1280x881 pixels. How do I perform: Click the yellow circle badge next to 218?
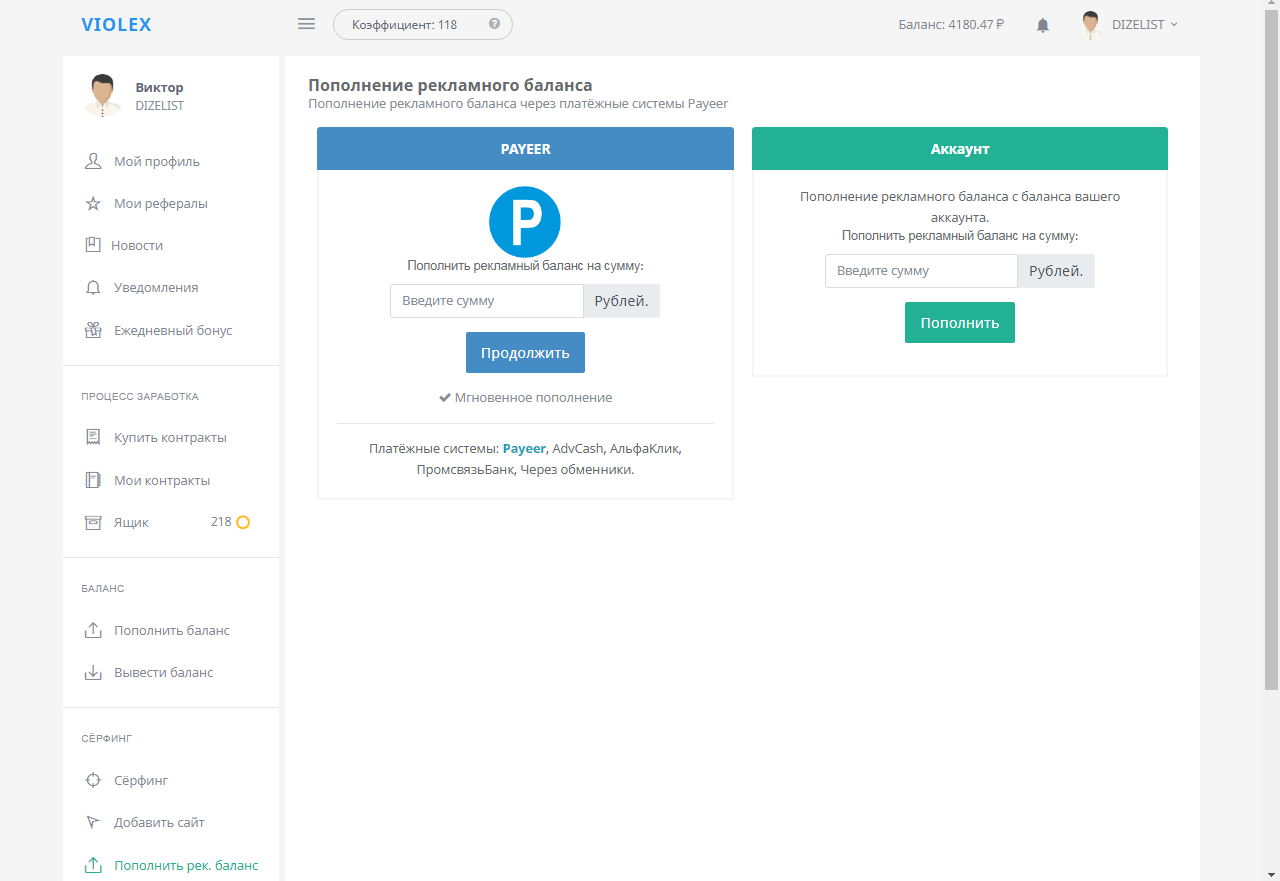[x=242, y=522]
